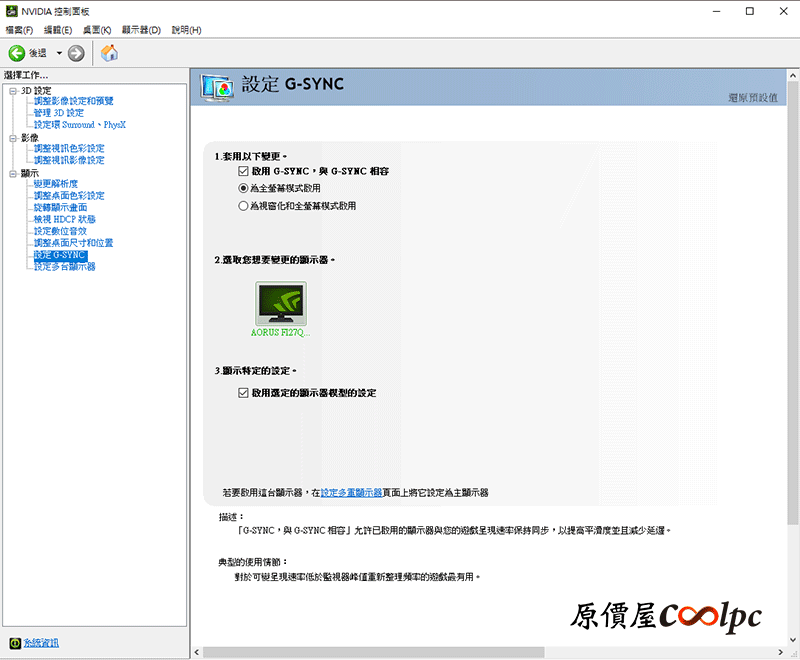Click the heading 1.套用以下變更

(x=251, y=156)
